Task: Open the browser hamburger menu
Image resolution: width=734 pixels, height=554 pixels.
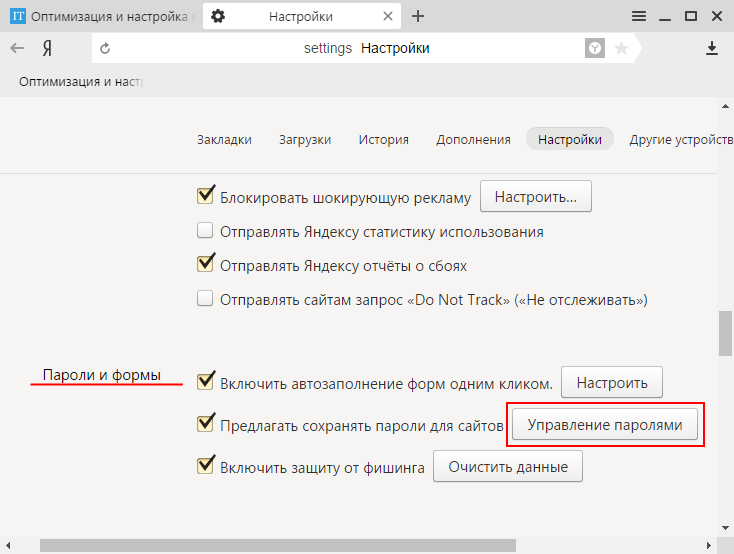Action: pyautogui.click(x=639, y=16)
